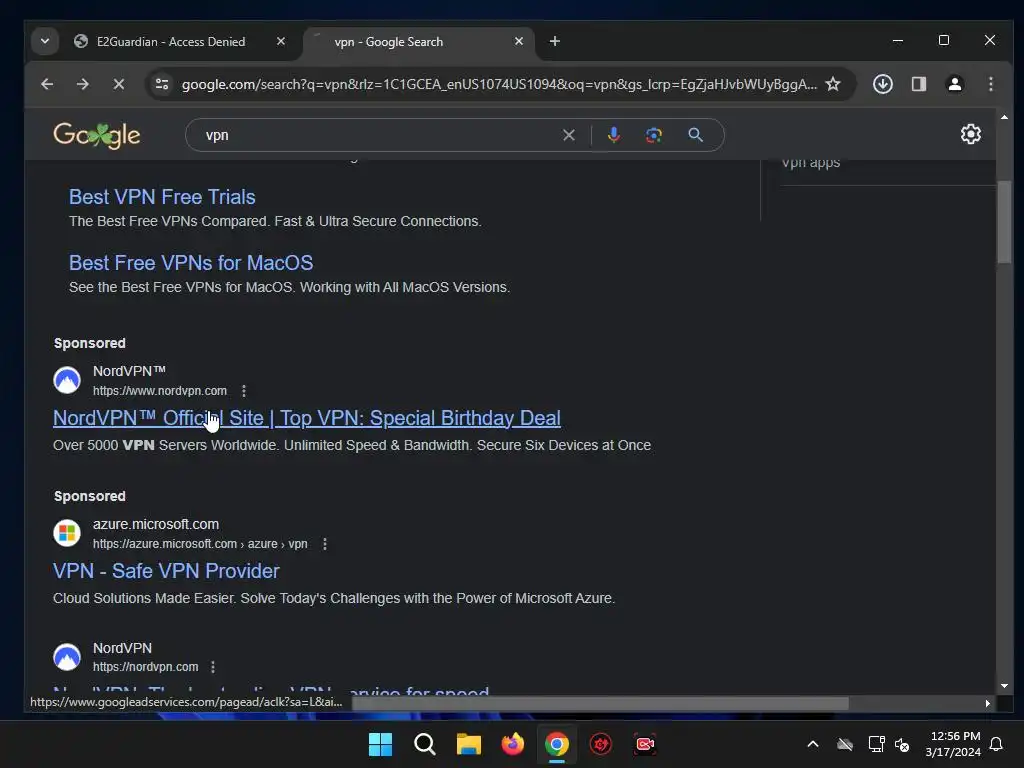Click the Chrome taskbar icon
Viewport: 1024px width, 768px height.
tap(556, 744)
